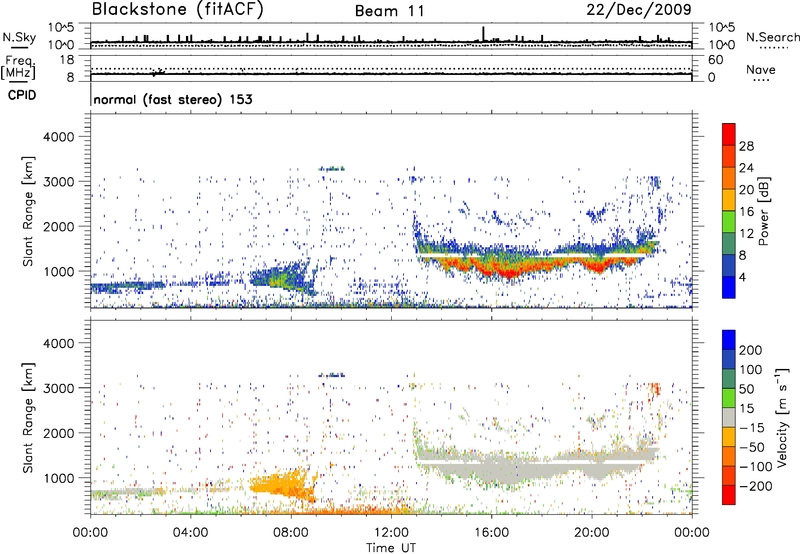Click the '12:00' time axis tick
The image size is (800, 554).
point(391,533)
